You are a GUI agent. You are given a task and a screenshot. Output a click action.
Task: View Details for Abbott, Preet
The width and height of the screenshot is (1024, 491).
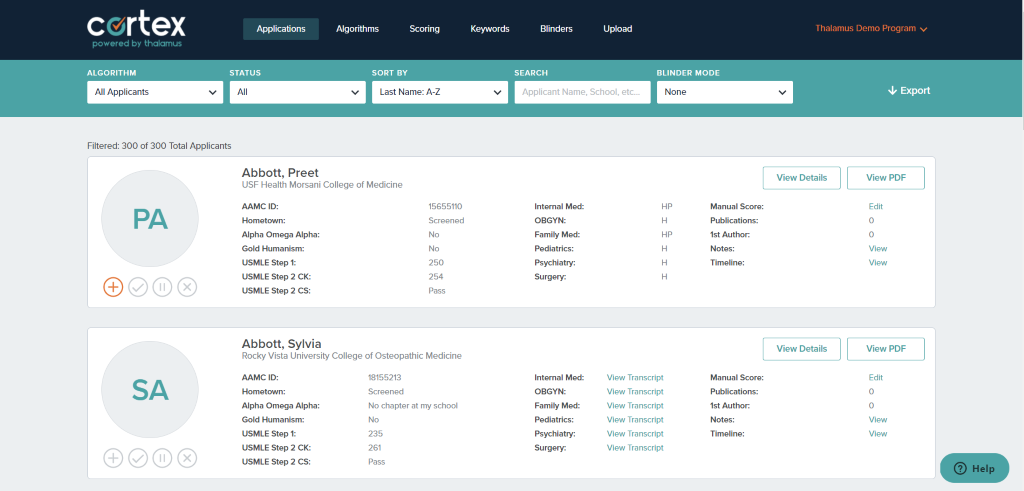801,178
